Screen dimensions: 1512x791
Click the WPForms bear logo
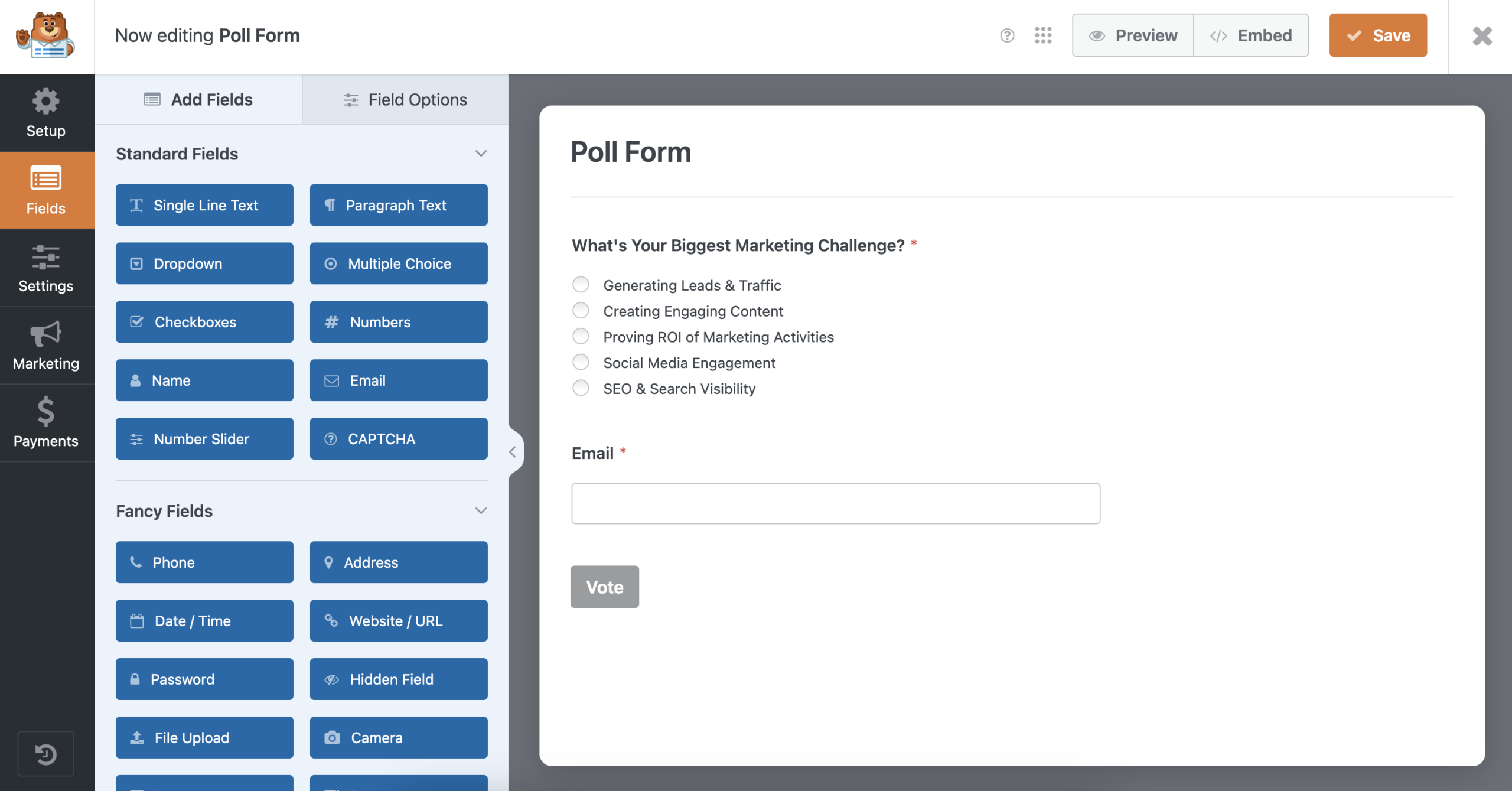[x=46, y=35]
